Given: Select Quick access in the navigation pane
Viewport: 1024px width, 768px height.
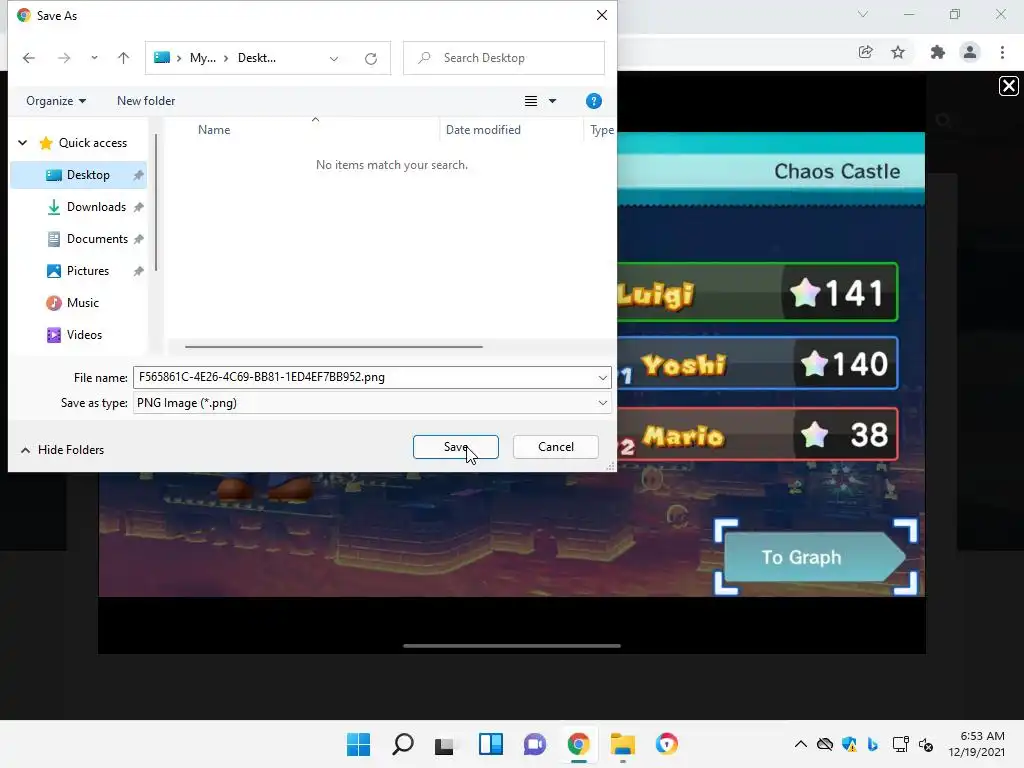Looking at the screenshot, I should click(x=92, y=143).
